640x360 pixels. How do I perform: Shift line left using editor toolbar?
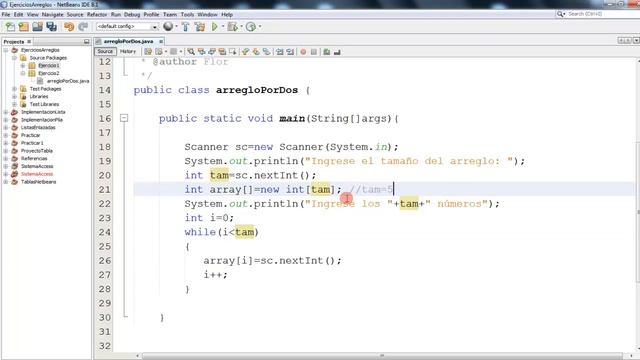[280, 52]
